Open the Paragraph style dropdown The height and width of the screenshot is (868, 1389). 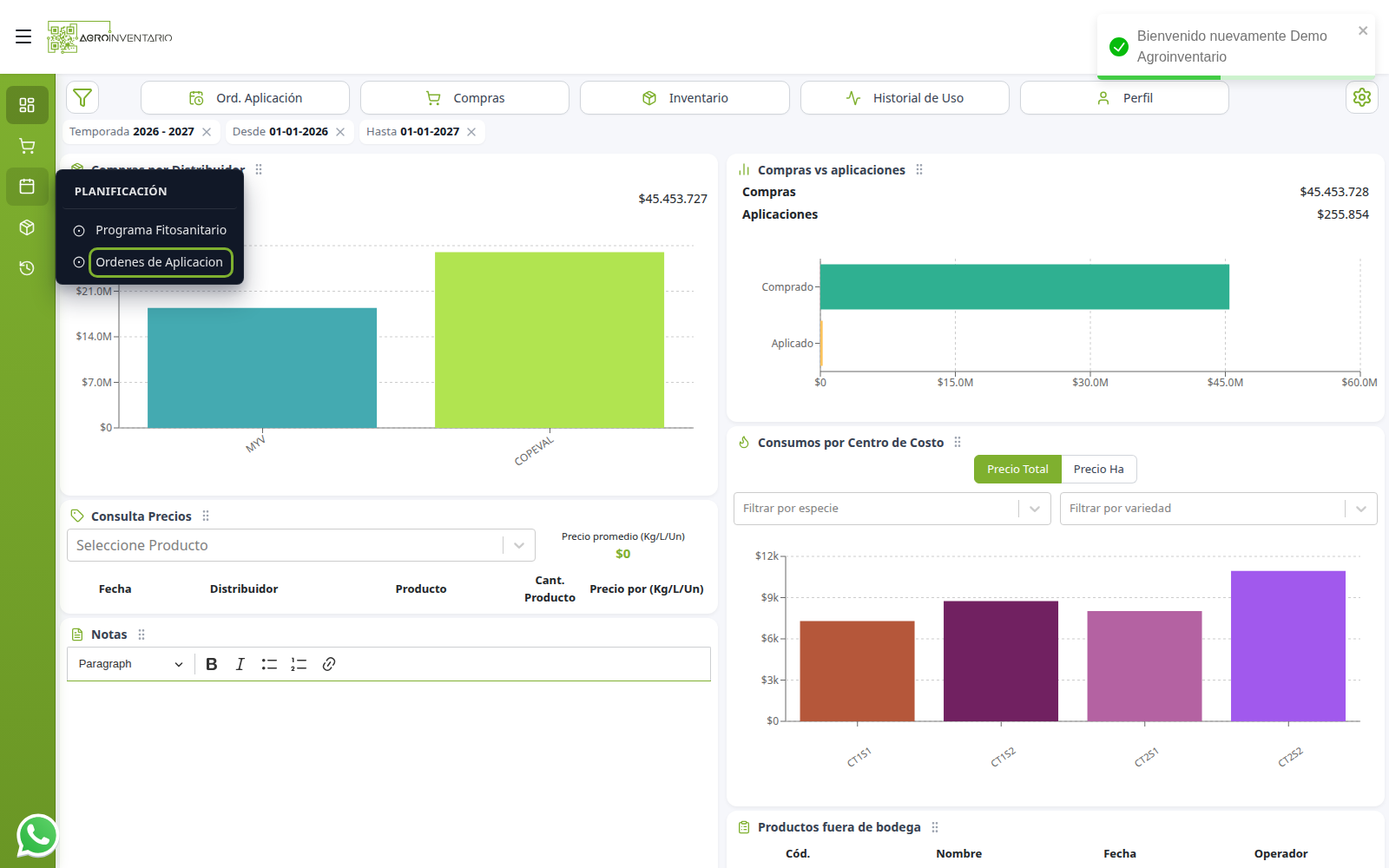click(130, 664)
